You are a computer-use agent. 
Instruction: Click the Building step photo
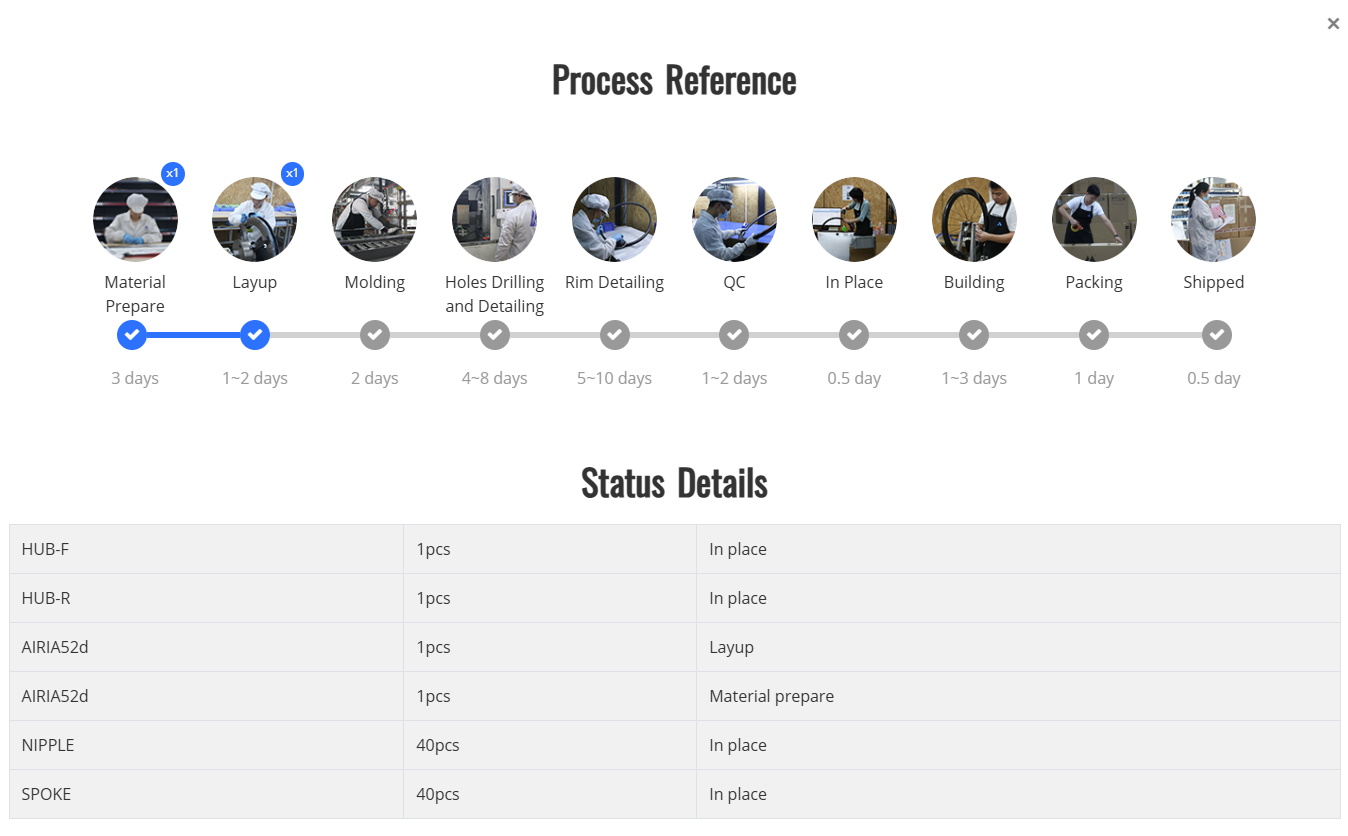[x=974, y=220]
